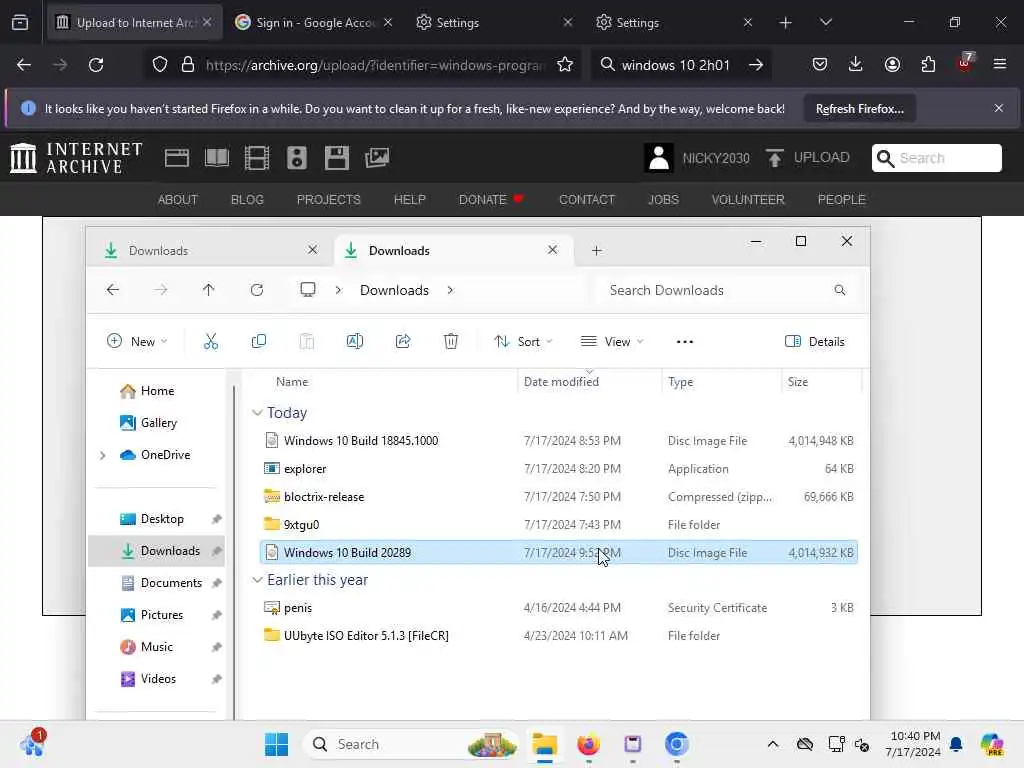
Task: Show hidden system tray icons chevron
Action: coord(773,744)
